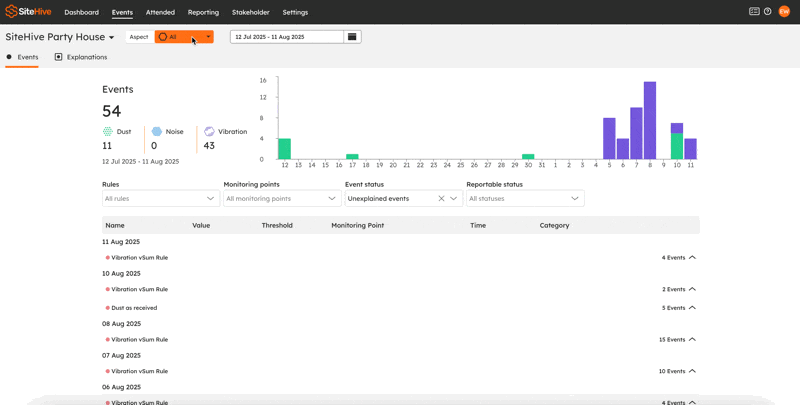Click the 06 Aug 2025 date heading
Image resolution: width=800 pixels, height=405 pixels.
point(121,387)
